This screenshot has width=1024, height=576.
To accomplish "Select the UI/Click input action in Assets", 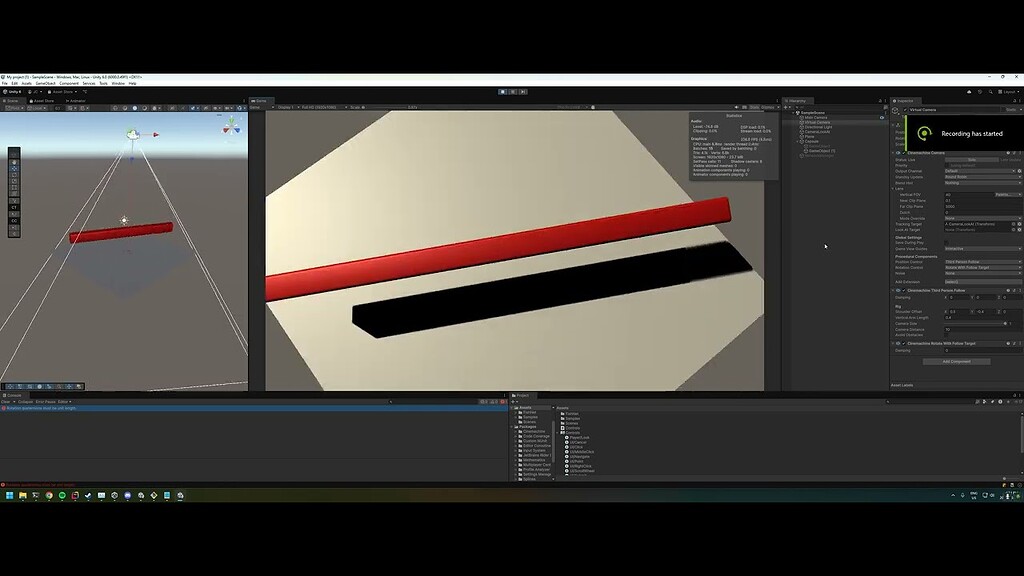I will (x=578, y=447).
